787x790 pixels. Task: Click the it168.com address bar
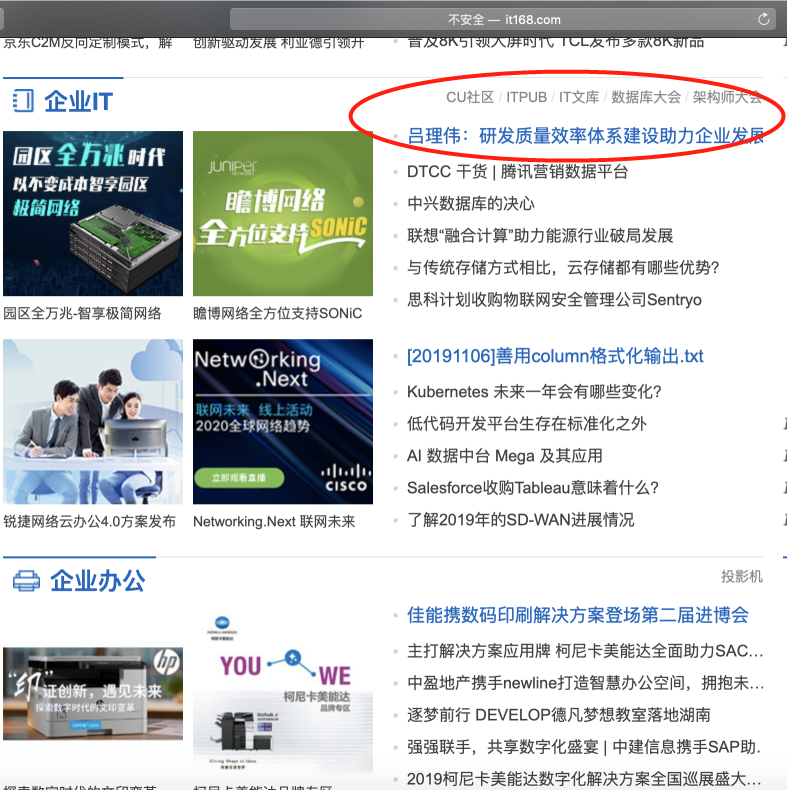[503, 20]
